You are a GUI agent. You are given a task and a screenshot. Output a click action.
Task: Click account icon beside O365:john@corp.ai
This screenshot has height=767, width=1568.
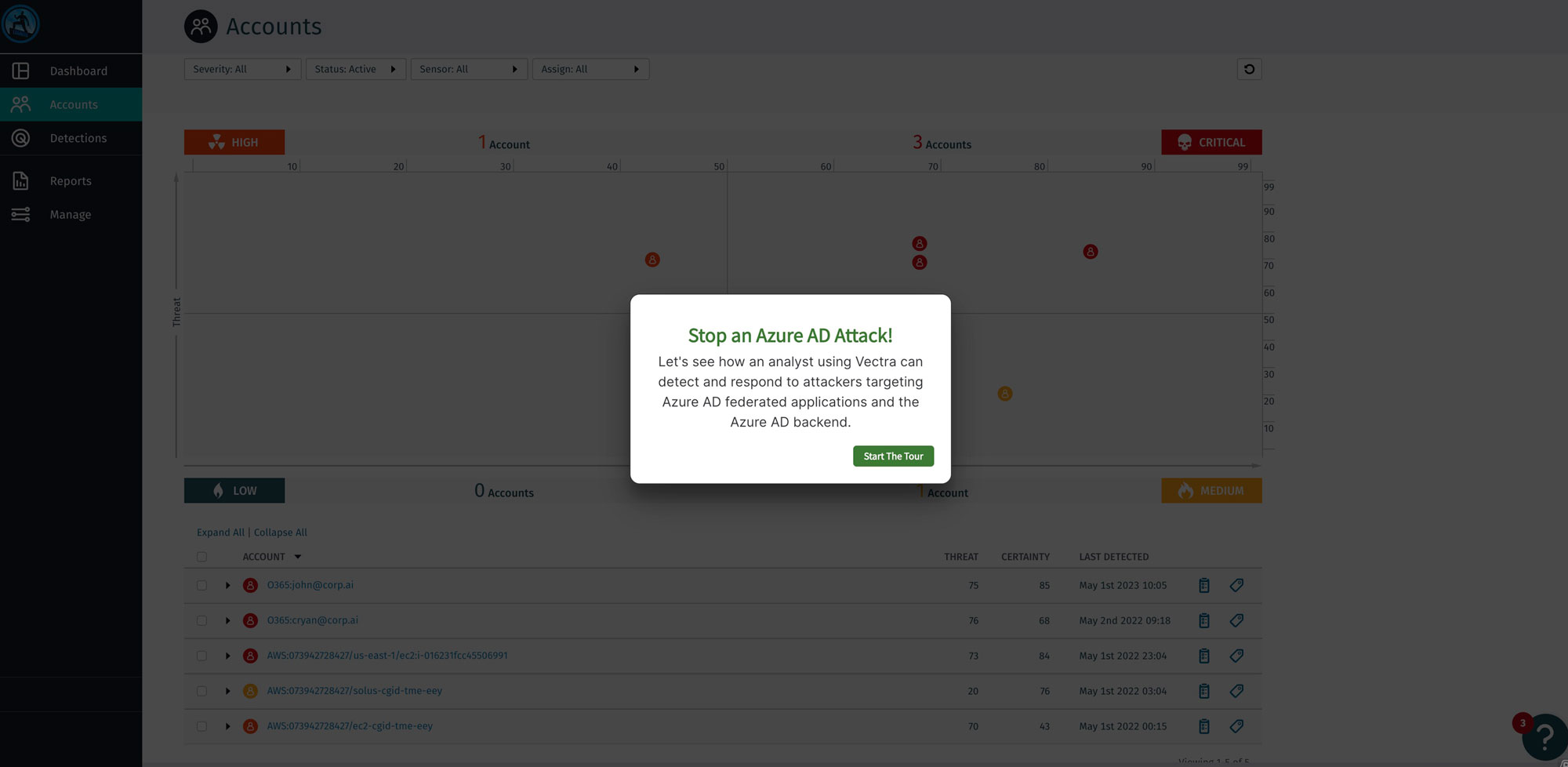[250, 586]
